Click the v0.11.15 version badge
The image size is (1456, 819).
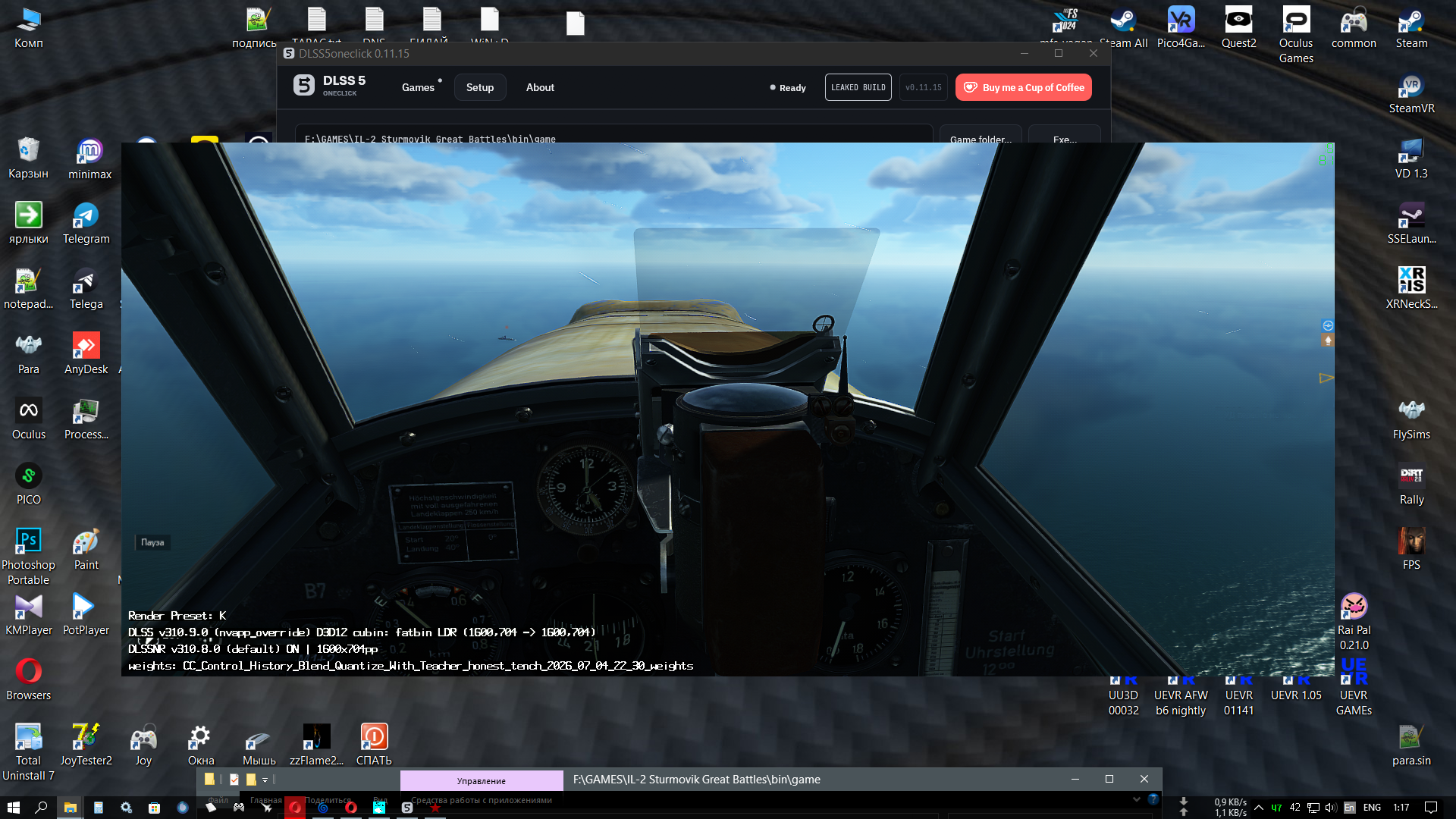pos(924,87)
